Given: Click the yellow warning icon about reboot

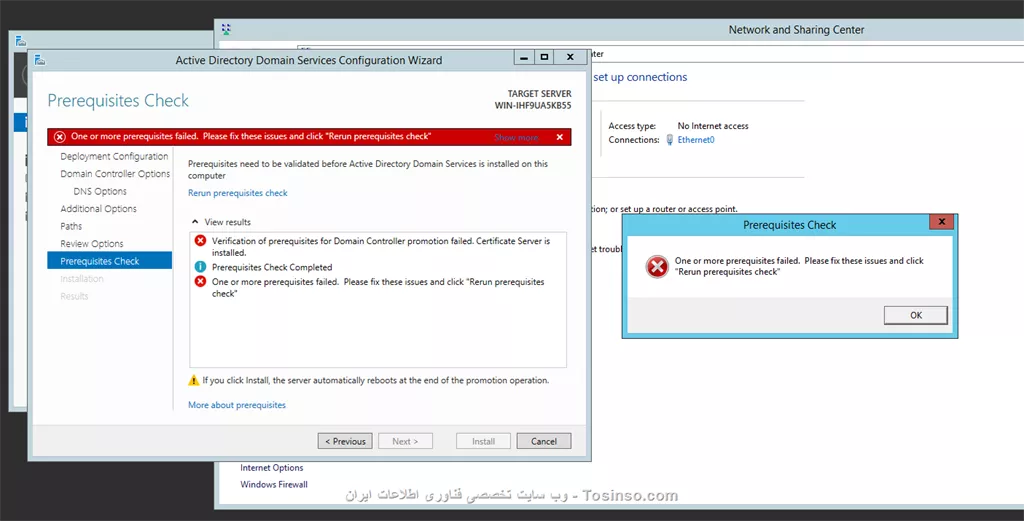Looking at the screenshot, I should 194,380.
